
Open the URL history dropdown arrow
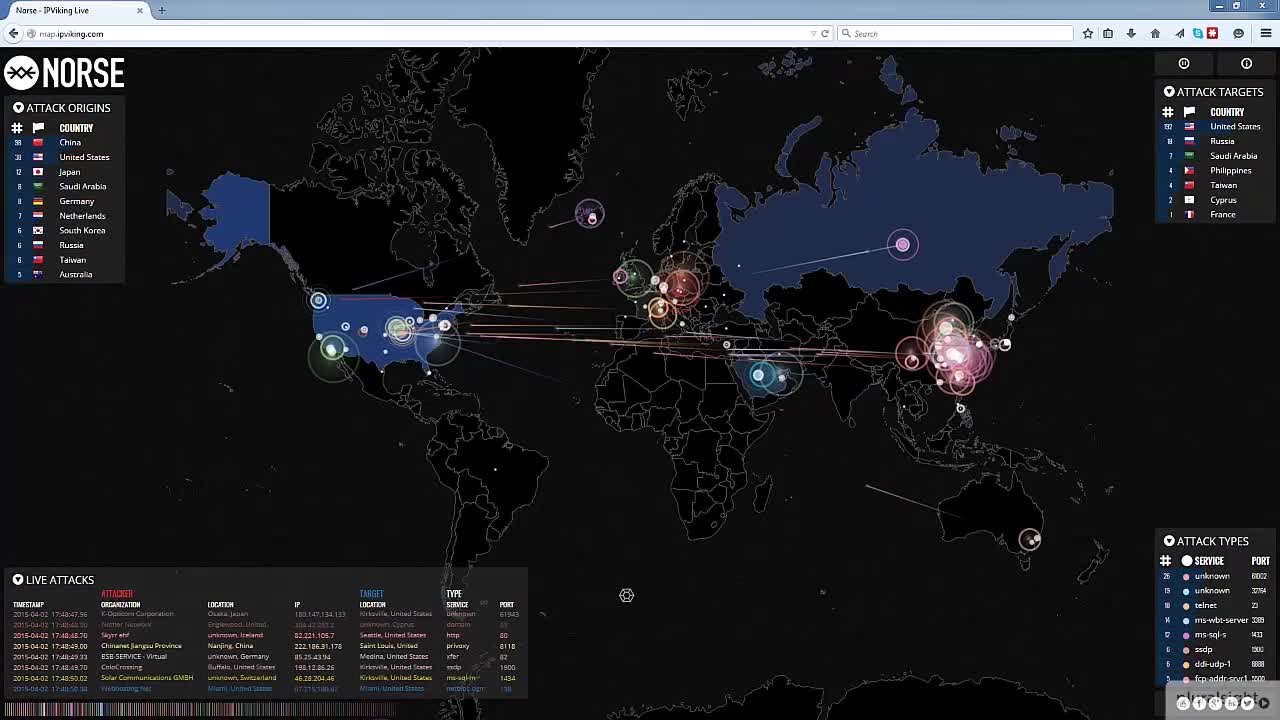click(814, 33)
